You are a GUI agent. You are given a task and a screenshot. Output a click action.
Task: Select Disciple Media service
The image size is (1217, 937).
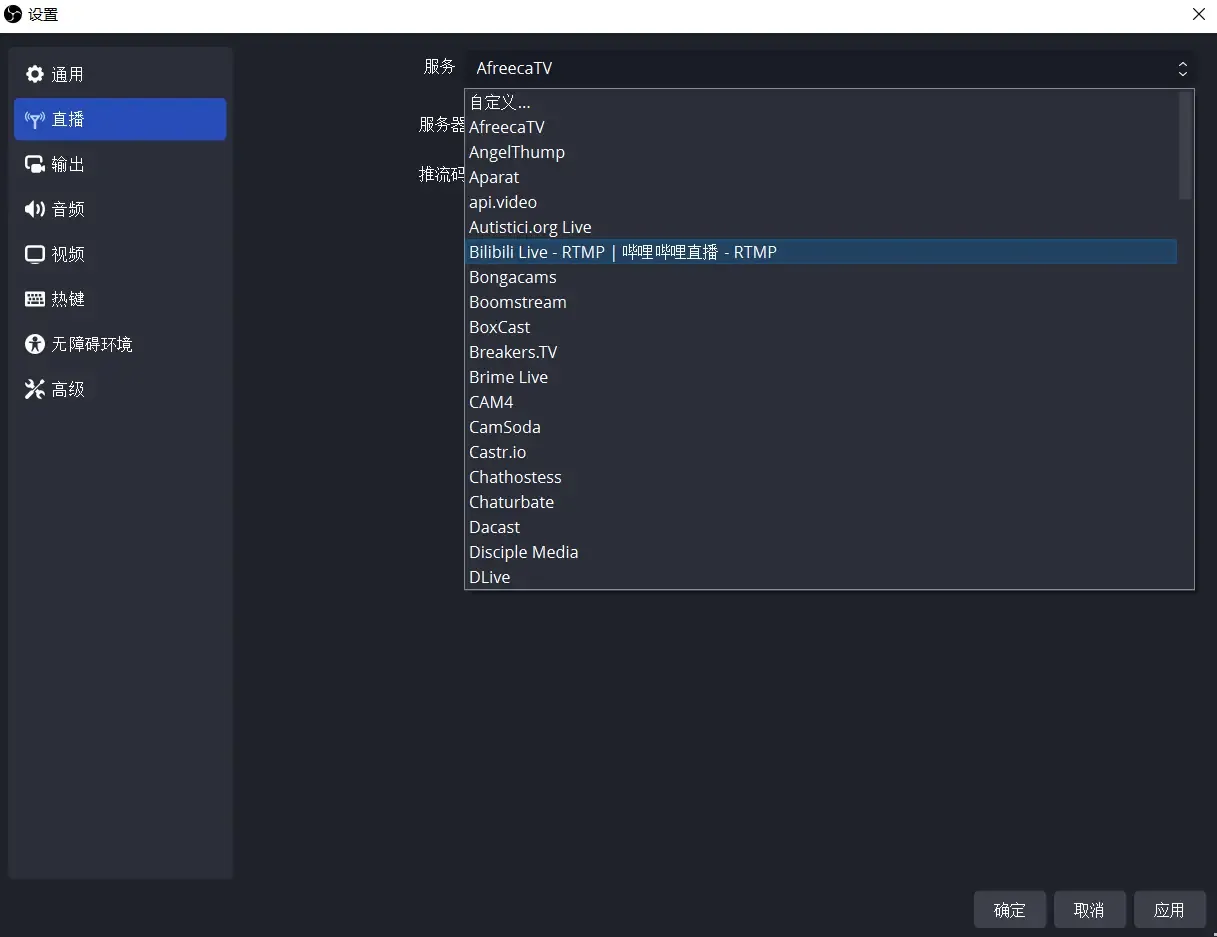click(821, 552)
